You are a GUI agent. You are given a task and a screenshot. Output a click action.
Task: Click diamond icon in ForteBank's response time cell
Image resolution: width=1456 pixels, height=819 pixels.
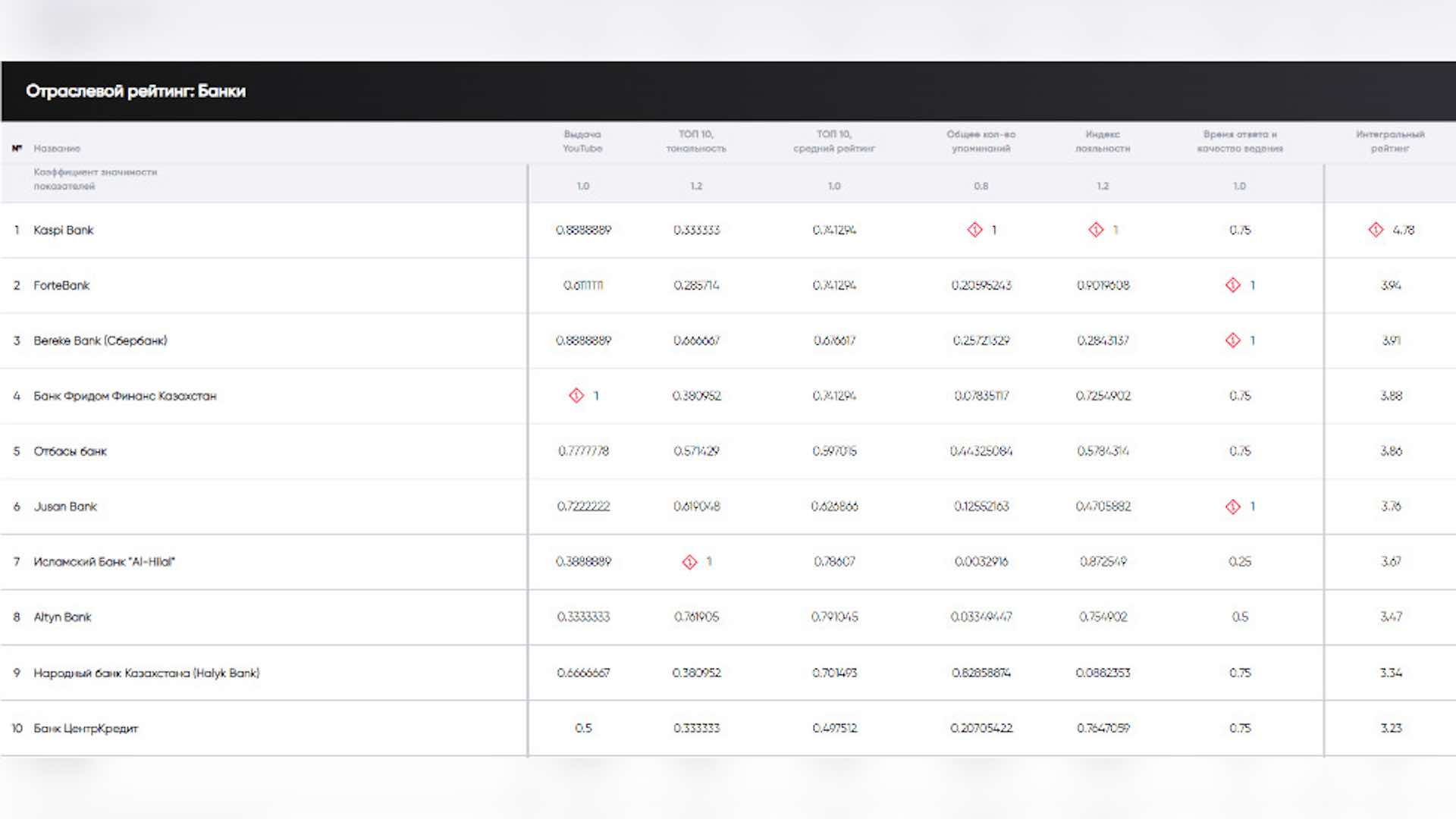click(x=1233, y=285)
